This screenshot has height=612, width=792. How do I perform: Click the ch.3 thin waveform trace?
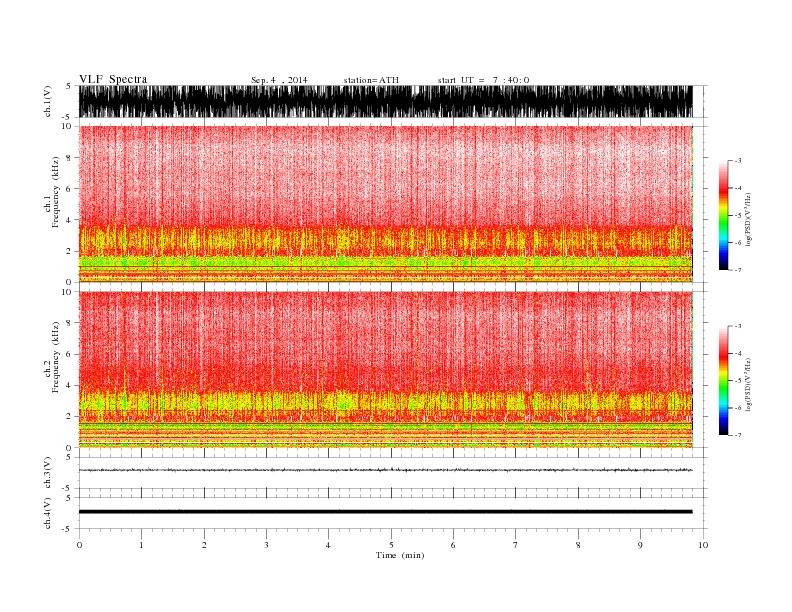tap(386, 470)
